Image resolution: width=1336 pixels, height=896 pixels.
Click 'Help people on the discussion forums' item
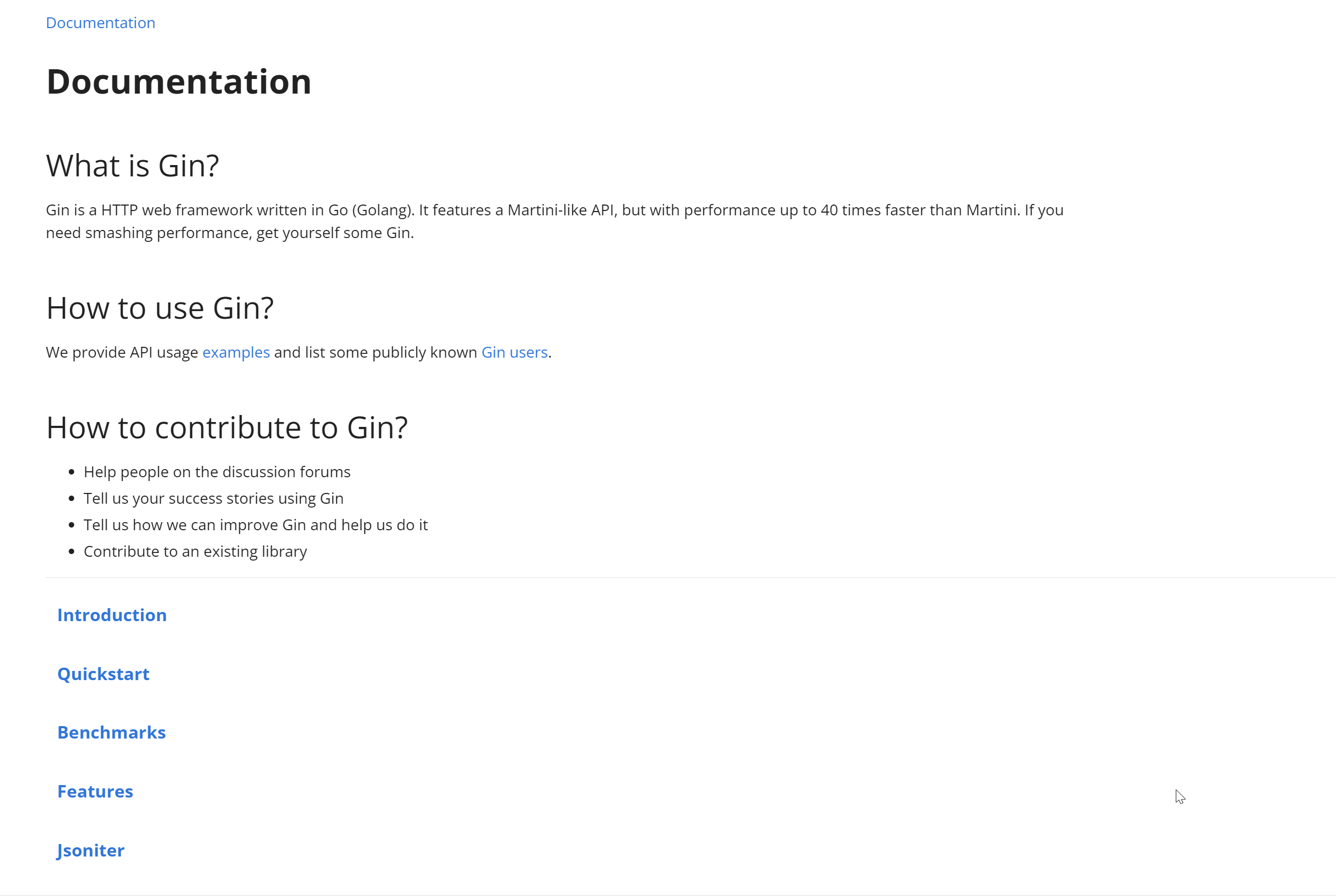coord(217,472)
